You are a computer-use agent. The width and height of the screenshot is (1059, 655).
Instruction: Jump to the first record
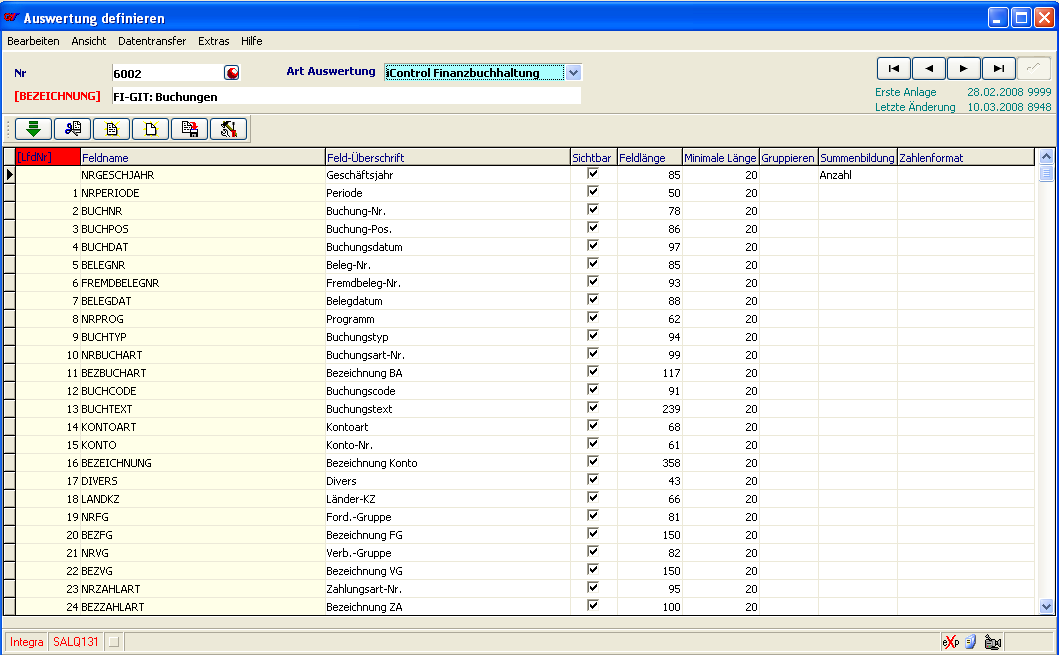pyautogui.click(x=893, y=68)
